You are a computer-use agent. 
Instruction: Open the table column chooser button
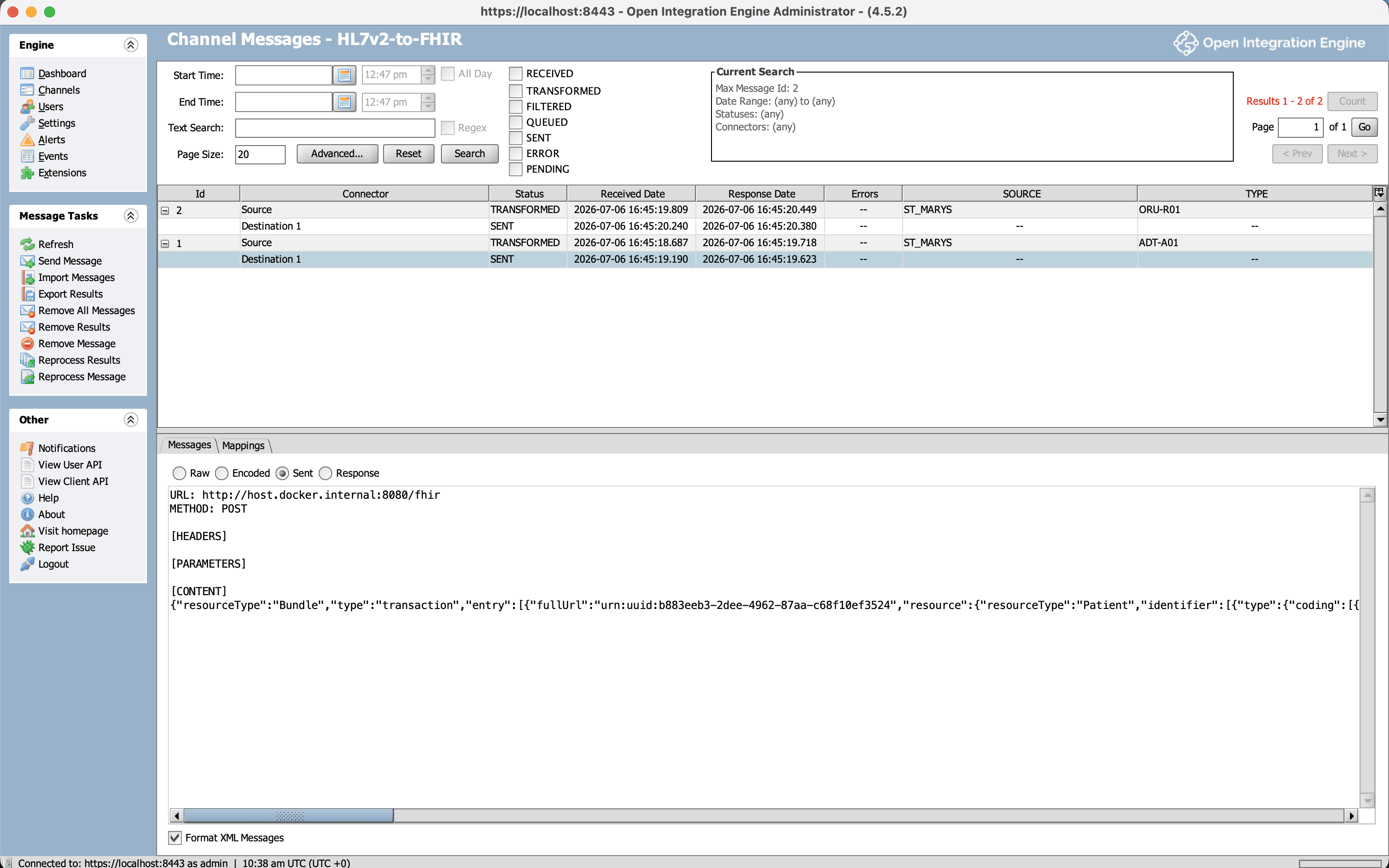[x=1379, y=193]
